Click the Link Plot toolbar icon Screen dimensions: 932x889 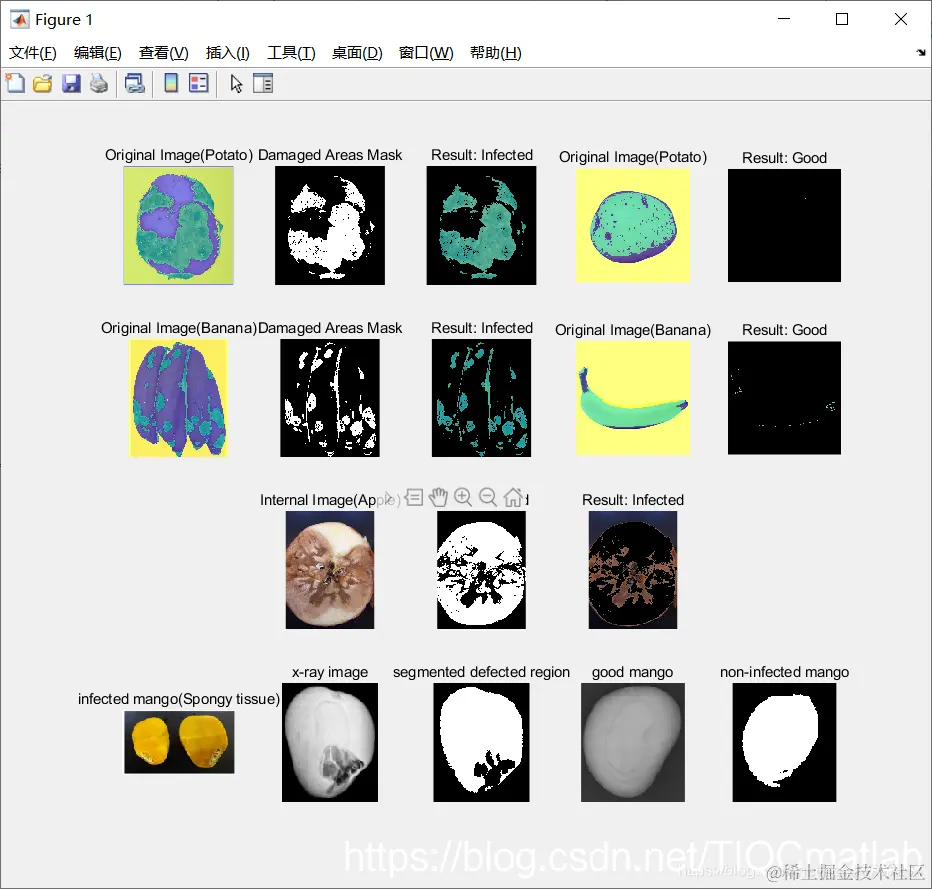tap(134, 83)
